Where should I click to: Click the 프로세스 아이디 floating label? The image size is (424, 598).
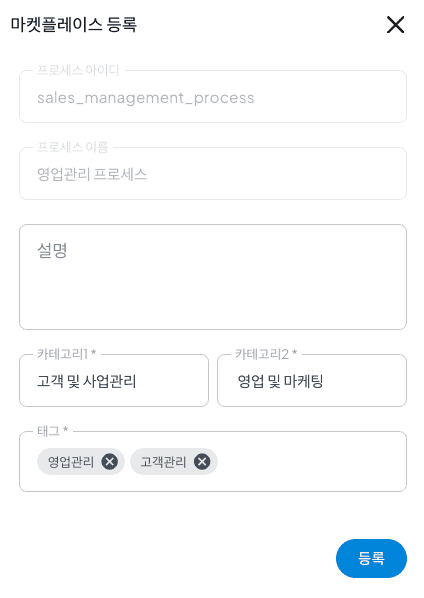(x=78, y=70)
